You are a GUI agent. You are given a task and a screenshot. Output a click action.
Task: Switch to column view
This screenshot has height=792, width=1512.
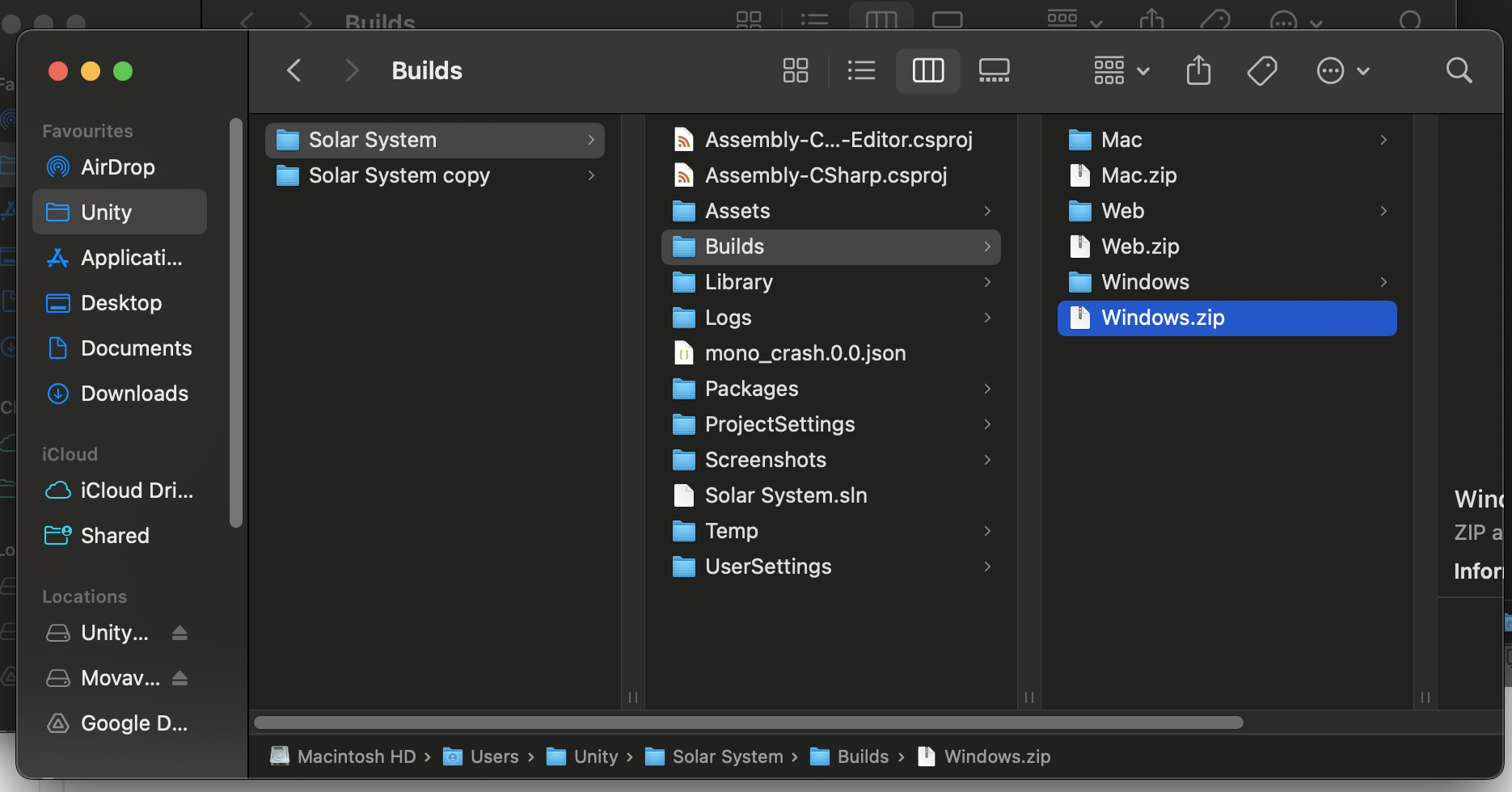pos(928,70)
